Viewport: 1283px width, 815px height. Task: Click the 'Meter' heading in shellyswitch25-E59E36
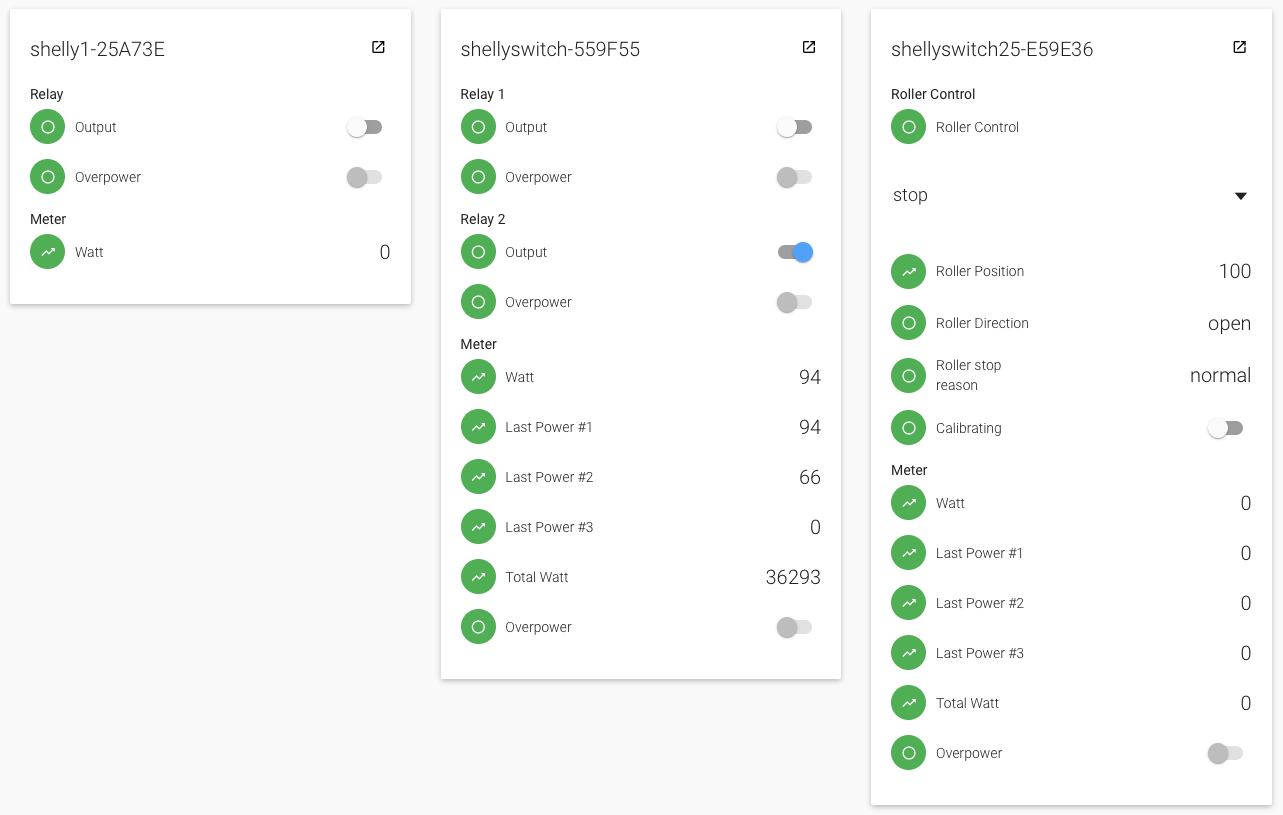[909, 470]
